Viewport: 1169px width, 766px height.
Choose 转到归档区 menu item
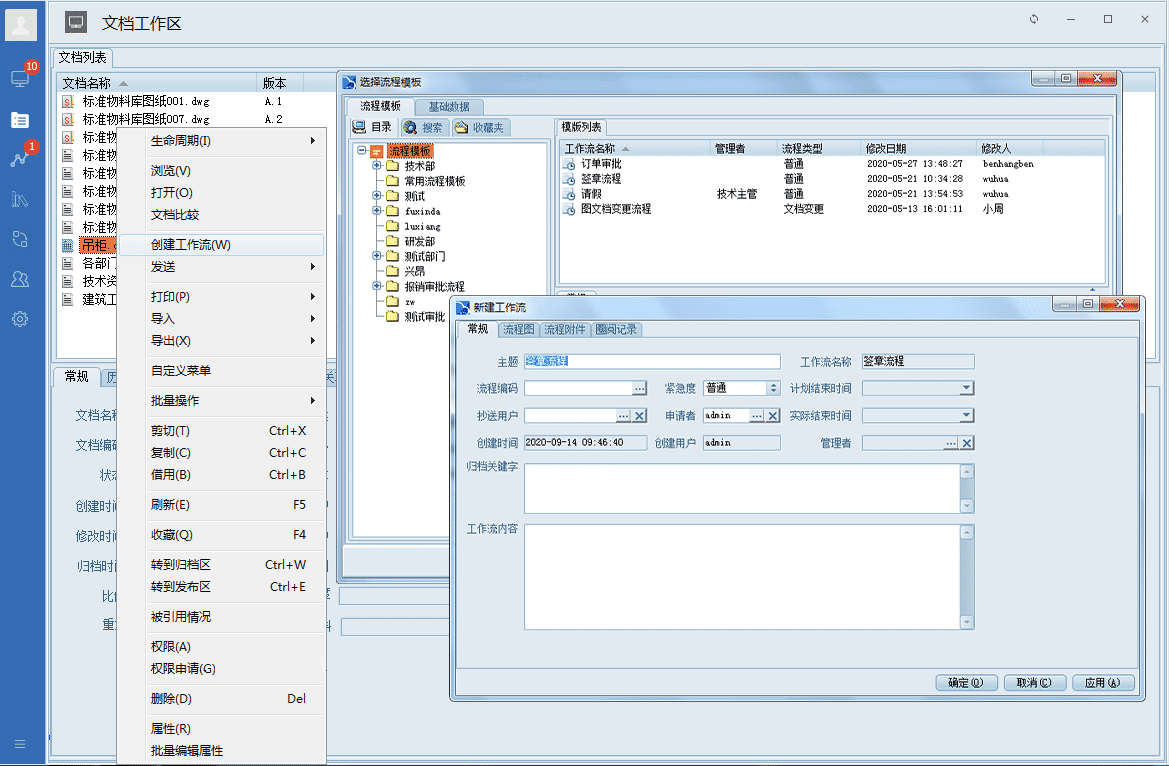(221, 565)
